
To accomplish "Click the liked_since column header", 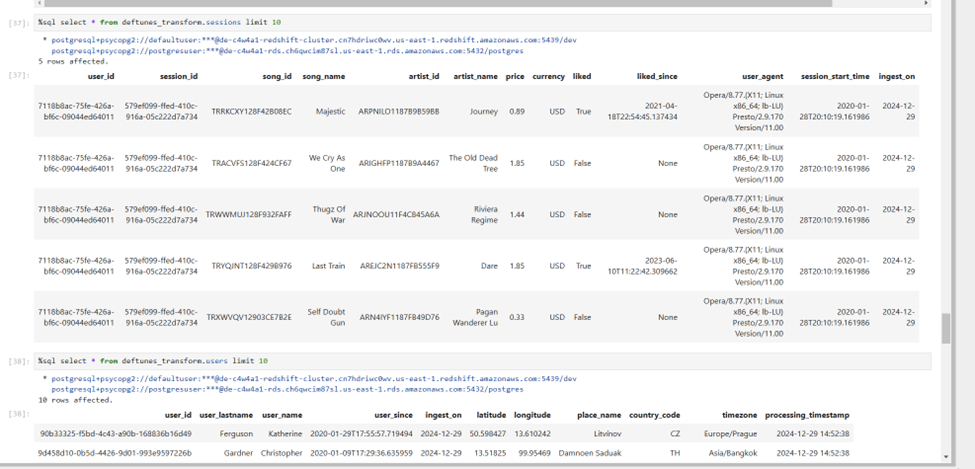I will pos(657,76).
